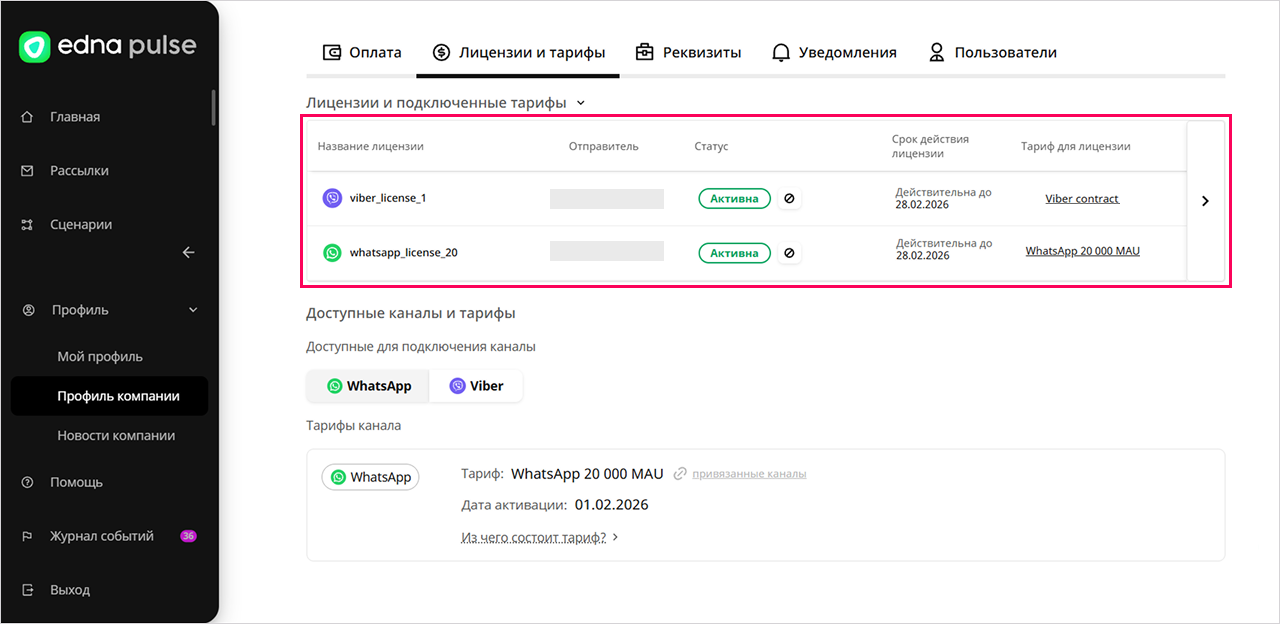This screenshot has height=624, width=1280.
Task: Click the sidebar scrollbar
Action: (213, 108)
